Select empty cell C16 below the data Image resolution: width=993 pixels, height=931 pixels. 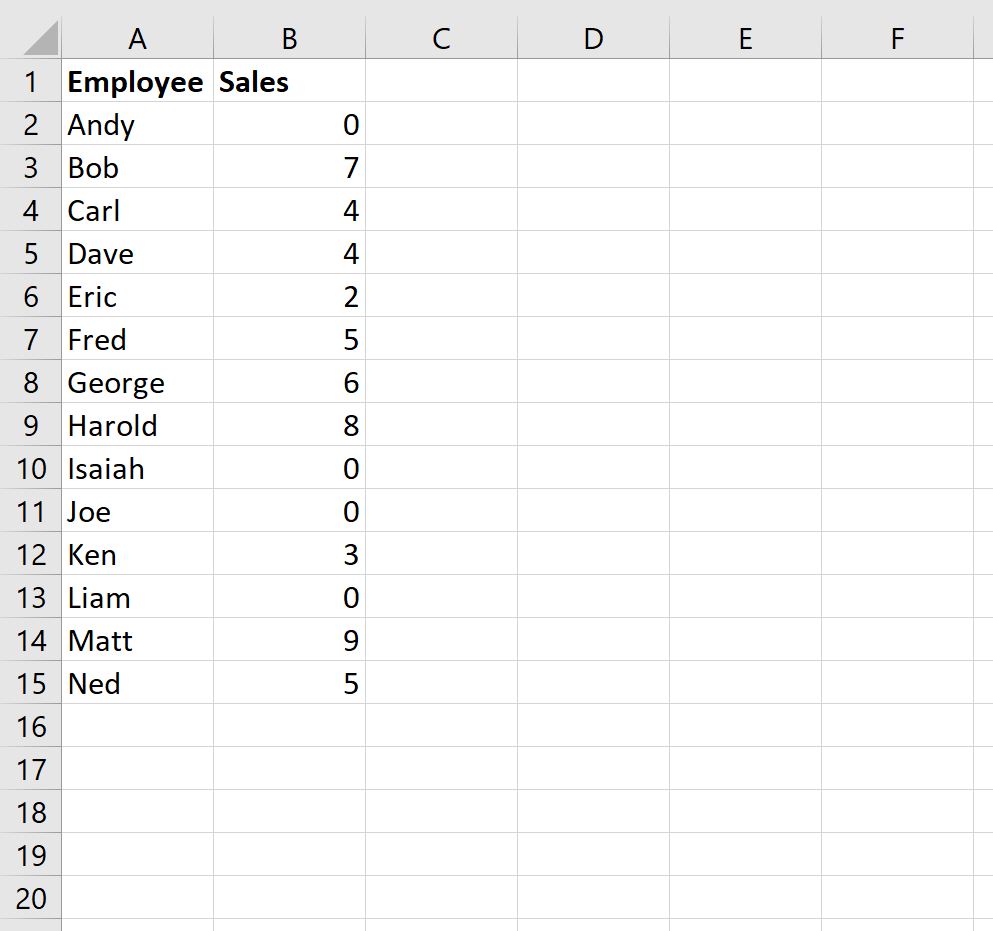pyautogui.click(x=440, y=727)
